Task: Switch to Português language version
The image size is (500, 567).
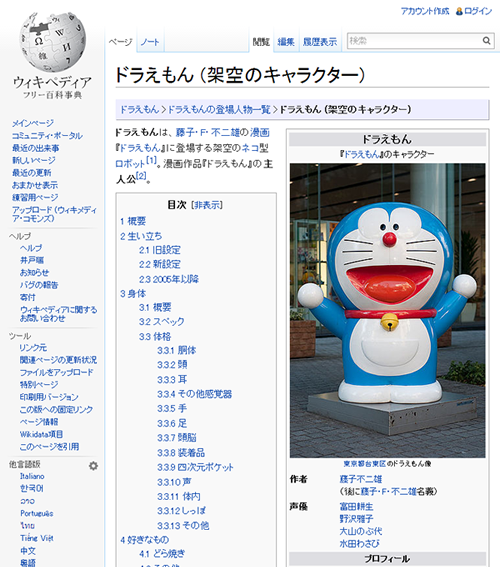Action: point(37,513)
